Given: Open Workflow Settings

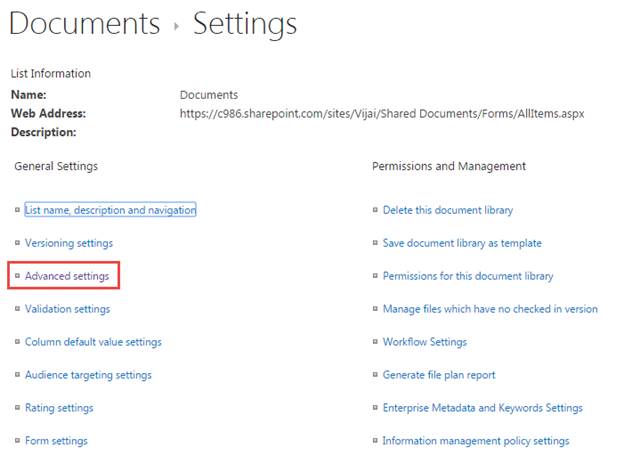Looking at the screenshot, I should 424,342.
